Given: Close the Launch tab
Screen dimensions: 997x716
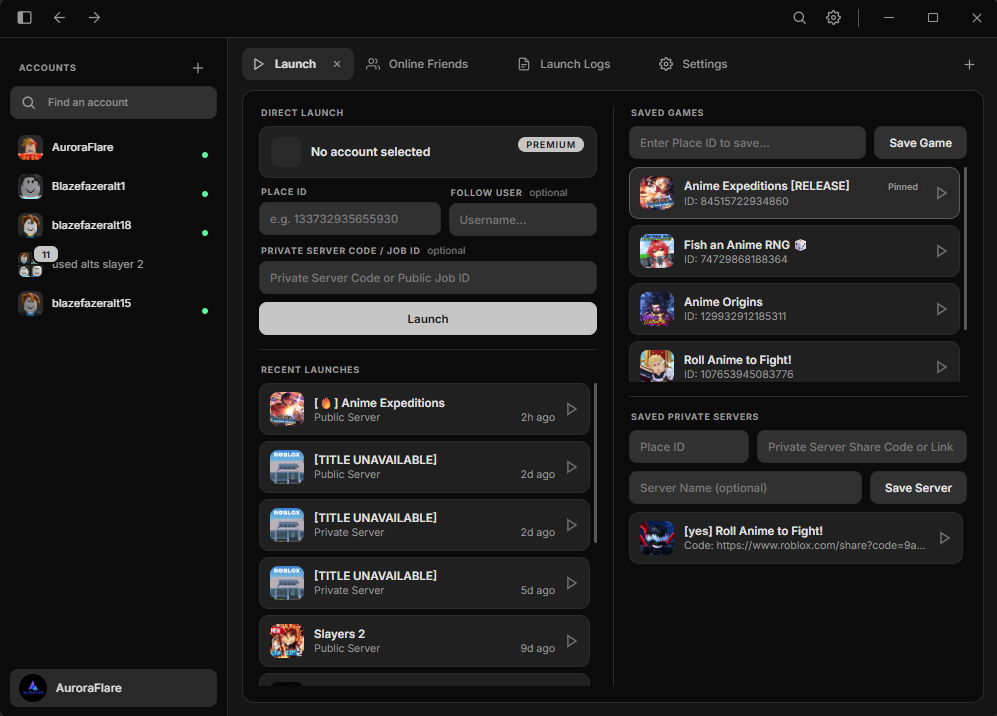Looking at the screenshot, I should pyautogui.click(x=337, y=64).
